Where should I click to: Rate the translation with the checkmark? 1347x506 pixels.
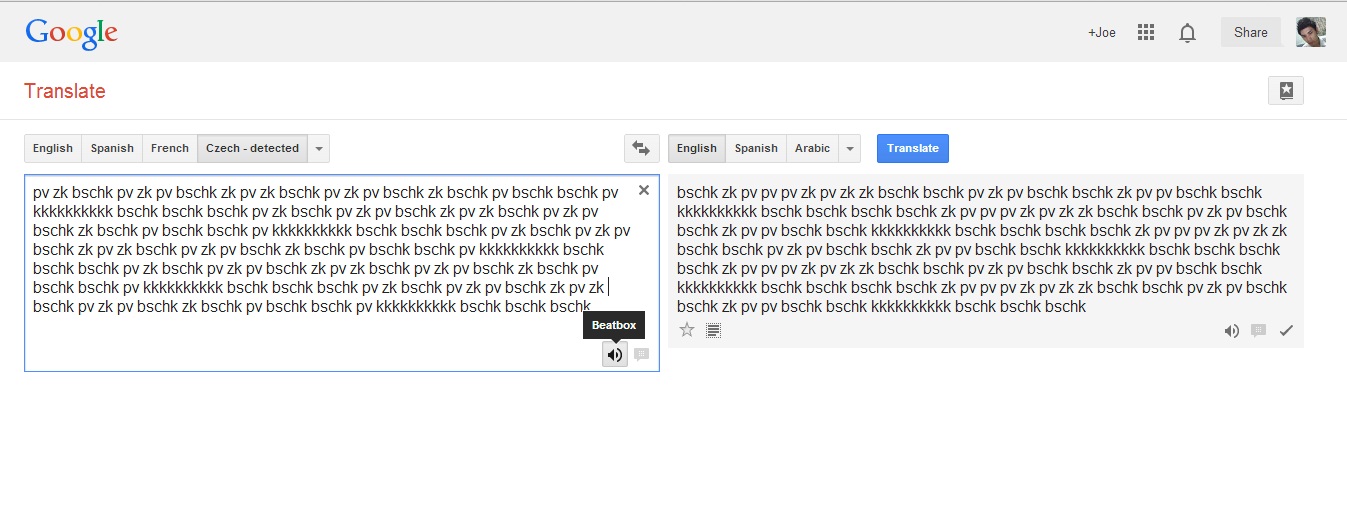click(x=1286, y=330)
